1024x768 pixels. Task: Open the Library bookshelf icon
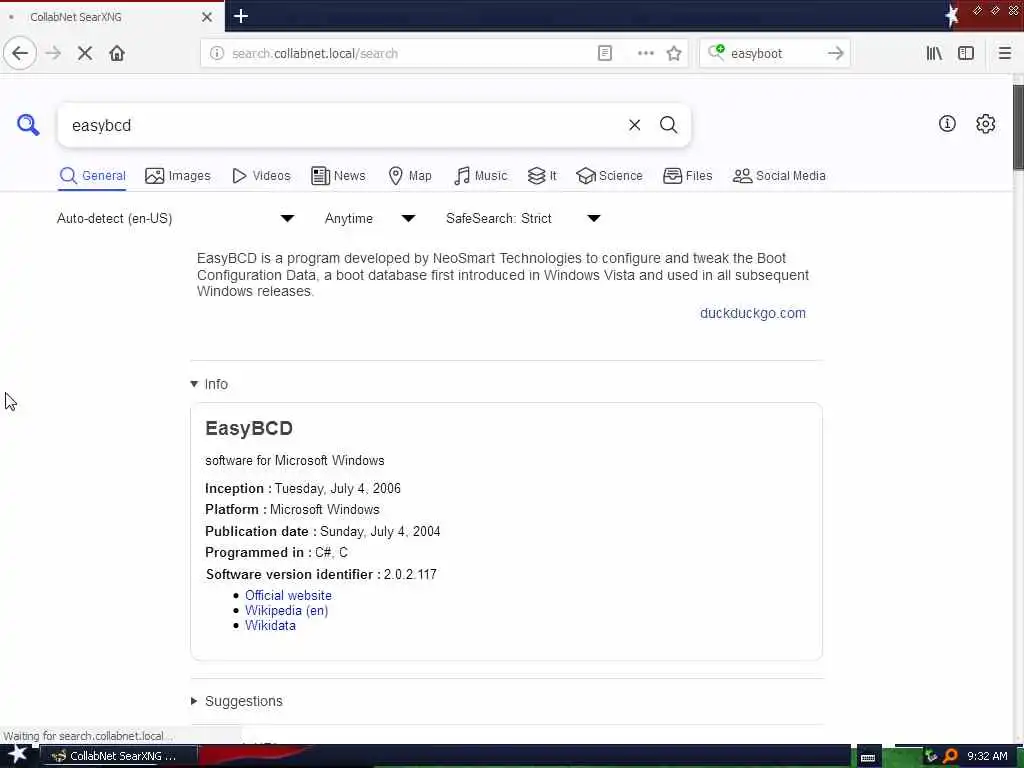coord(934,54)
